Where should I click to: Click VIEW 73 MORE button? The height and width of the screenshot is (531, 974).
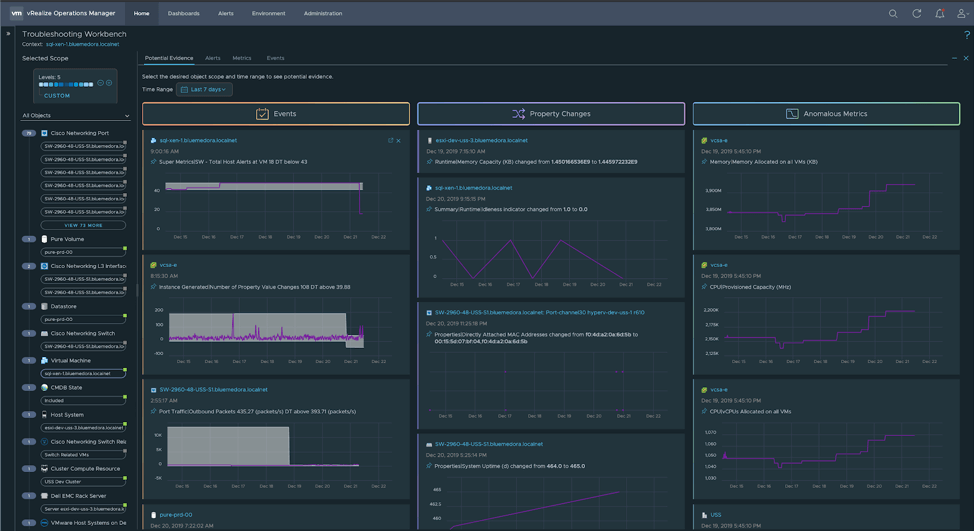point(83,225)
